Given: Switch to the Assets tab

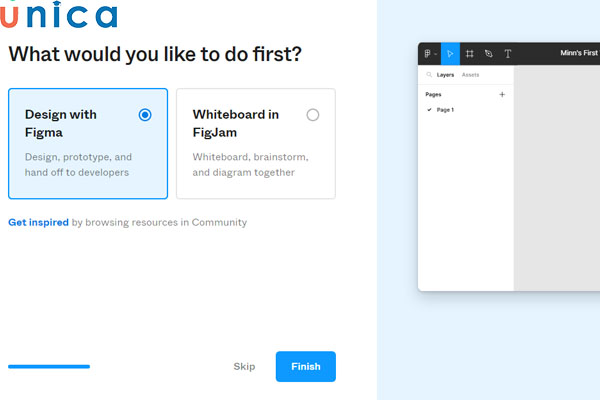Looking at the screenshot, I should (470, 75).
